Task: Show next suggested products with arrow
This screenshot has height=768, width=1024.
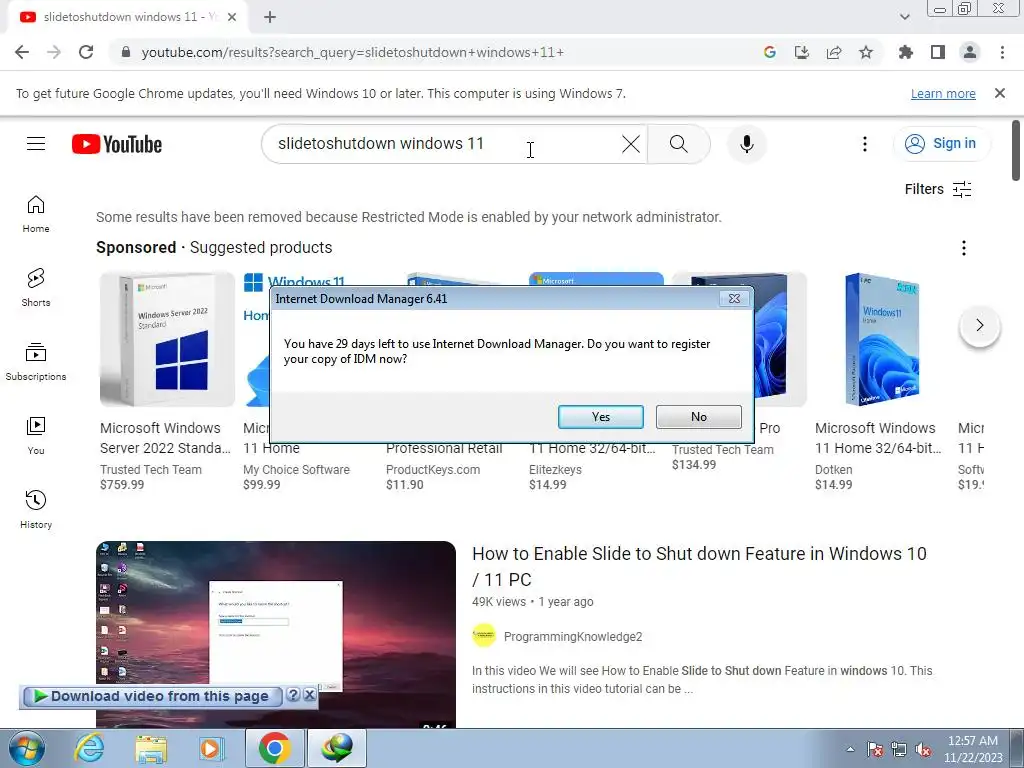Action: click(979, 325)
